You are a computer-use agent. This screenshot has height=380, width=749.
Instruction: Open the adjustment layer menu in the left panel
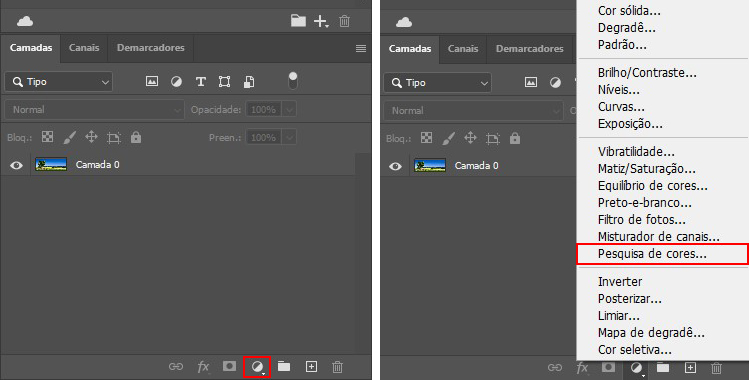click(x=257, y=367)
